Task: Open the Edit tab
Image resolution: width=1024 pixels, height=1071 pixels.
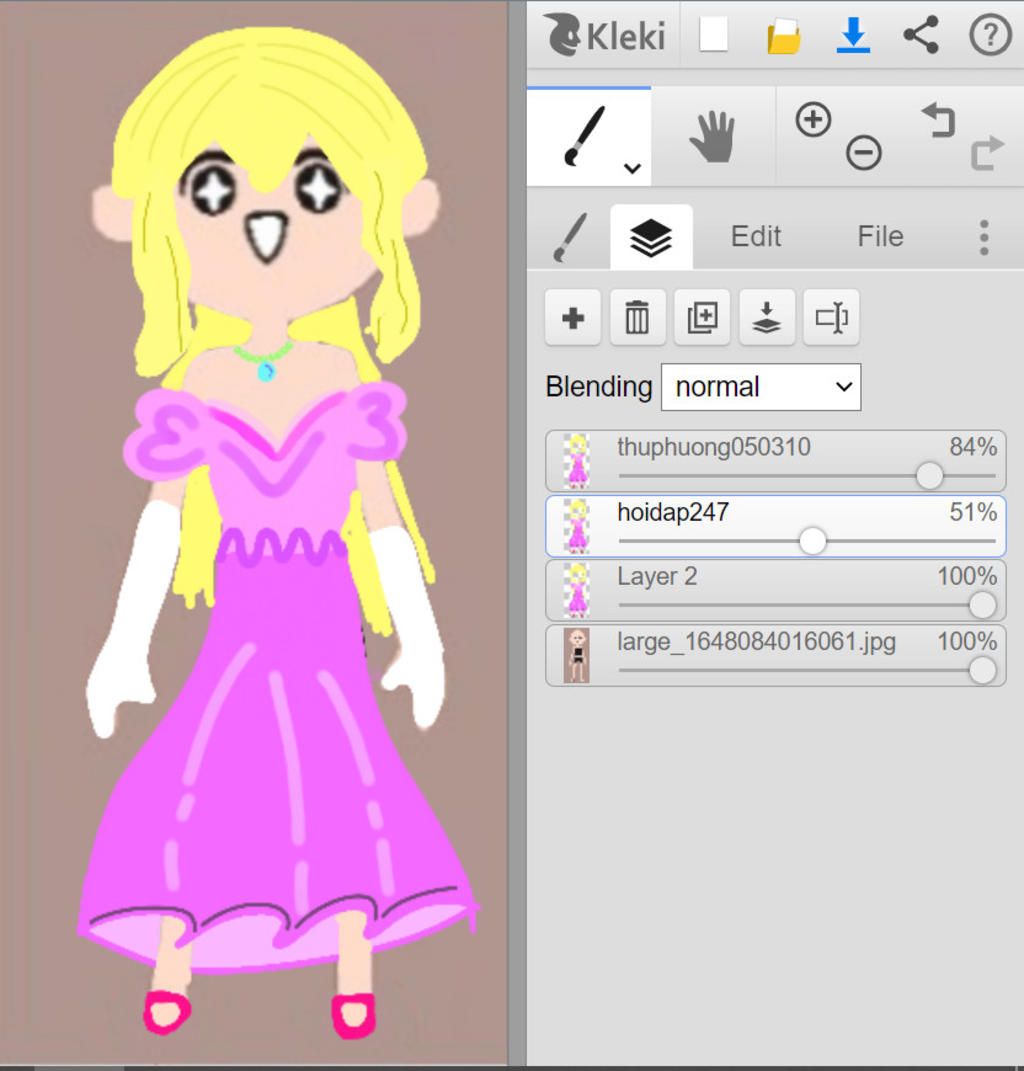Action: [x=756, y=237]
